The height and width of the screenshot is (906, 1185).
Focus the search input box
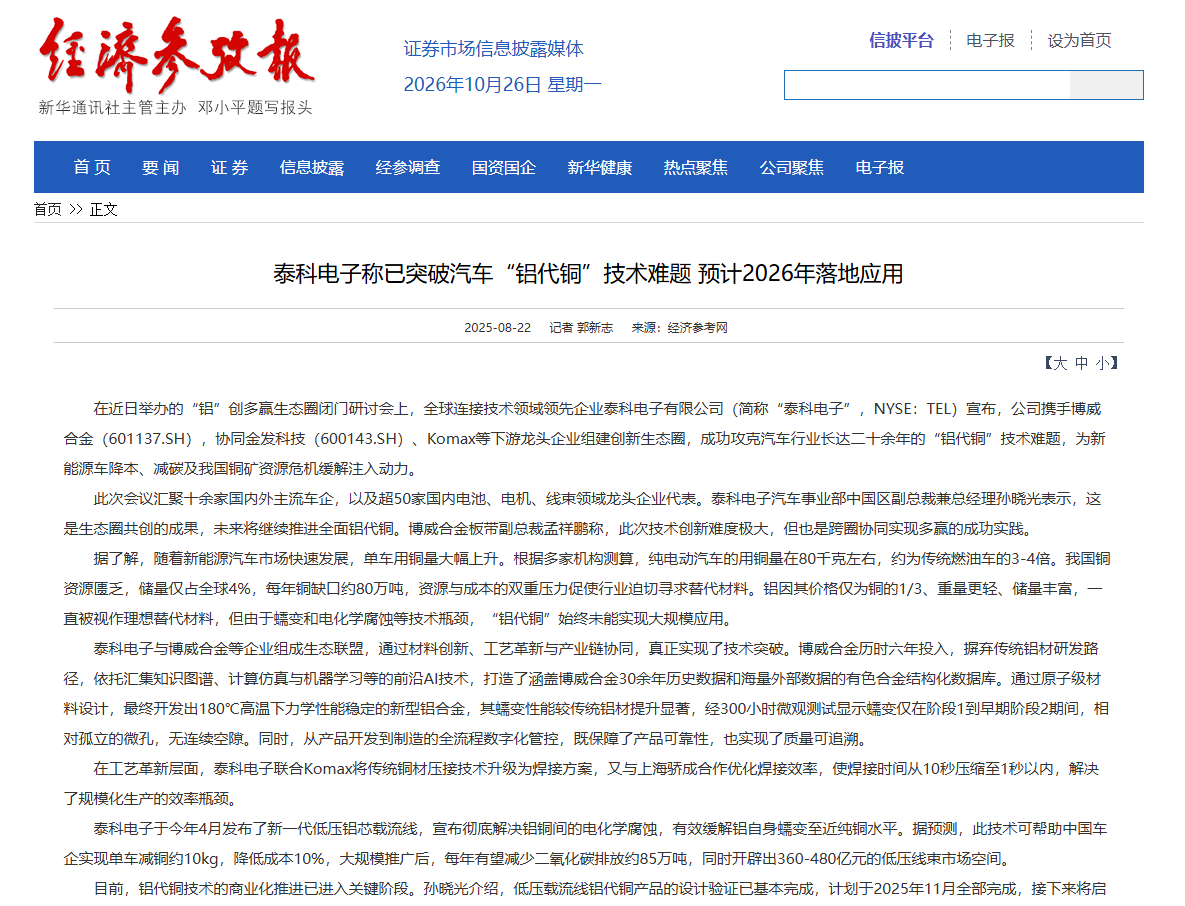coord(927,85)
